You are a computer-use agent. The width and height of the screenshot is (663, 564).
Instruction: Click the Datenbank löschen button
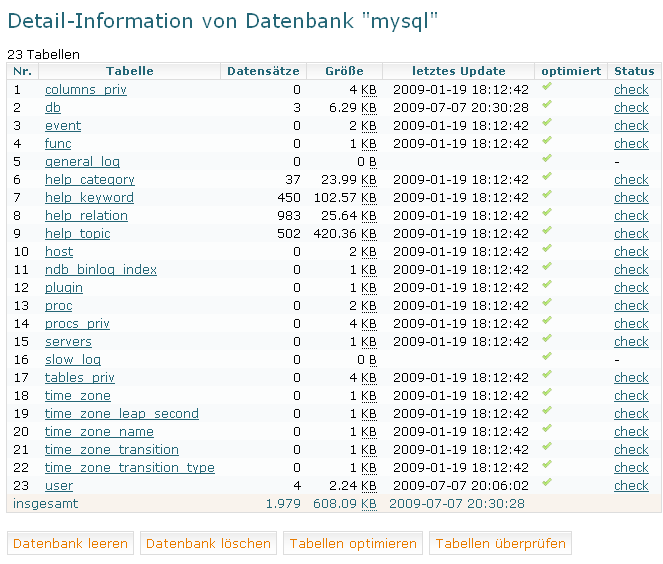coord(208,543)
